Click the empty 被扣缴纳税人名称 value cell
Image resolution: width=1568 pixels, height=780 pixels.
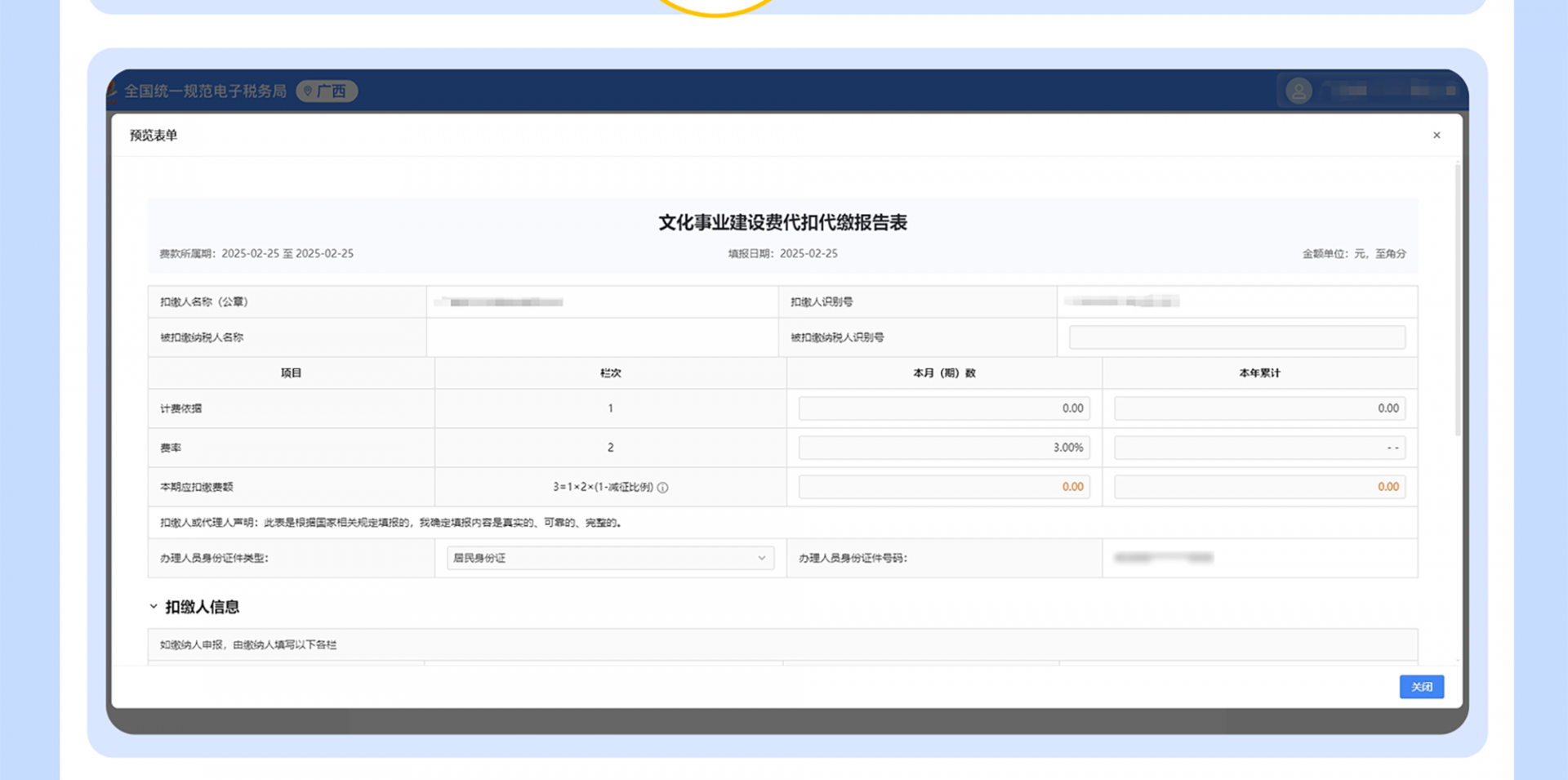602,337
